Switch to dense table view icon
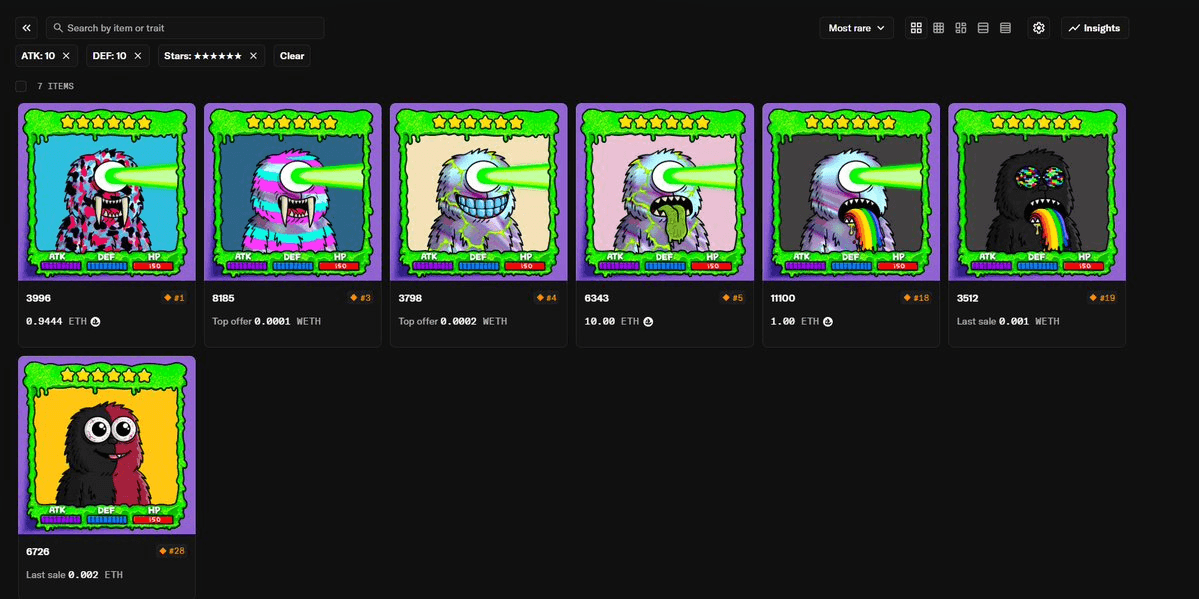This screenshot has width=1199, height=599. (1005, 28)
